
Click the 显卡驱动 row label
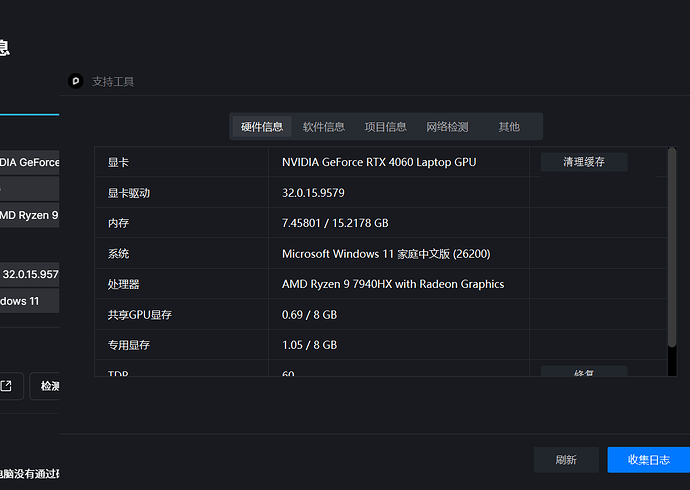[129, 193]
